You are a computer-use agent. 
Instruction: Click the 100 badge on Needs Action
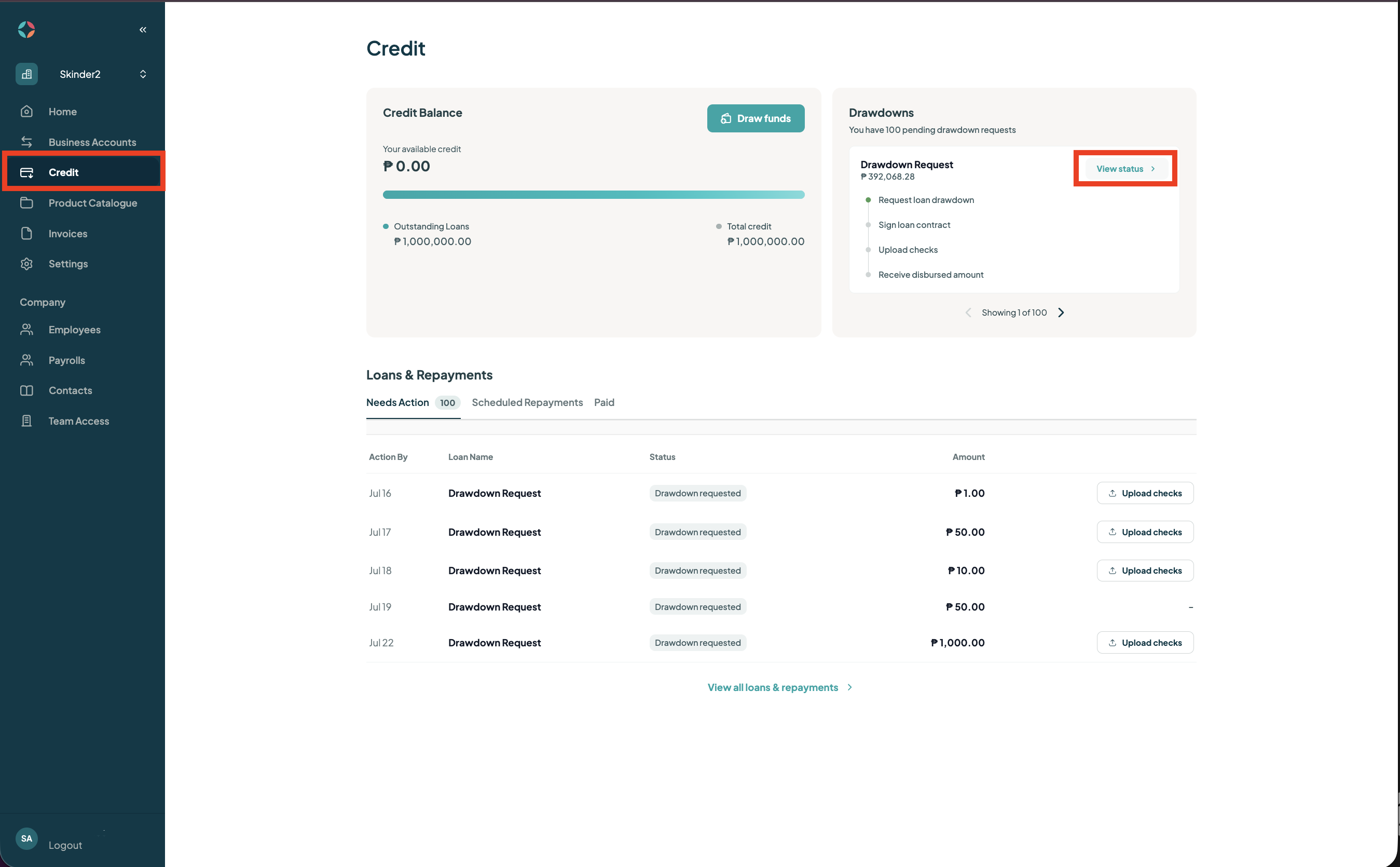click(447, 402)
